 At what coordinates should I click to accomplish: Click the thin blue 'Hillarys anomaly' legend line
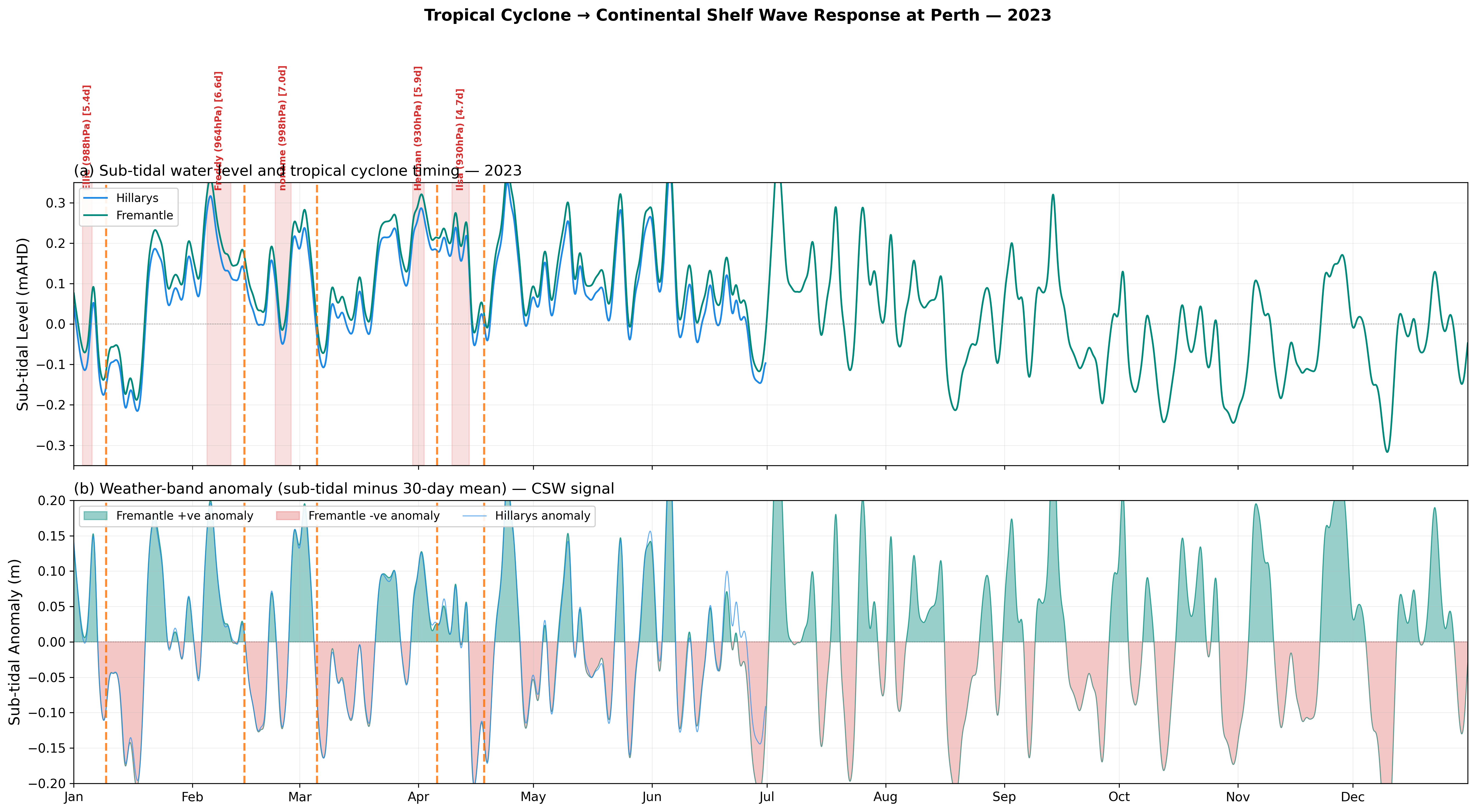(x=474, y=516)
